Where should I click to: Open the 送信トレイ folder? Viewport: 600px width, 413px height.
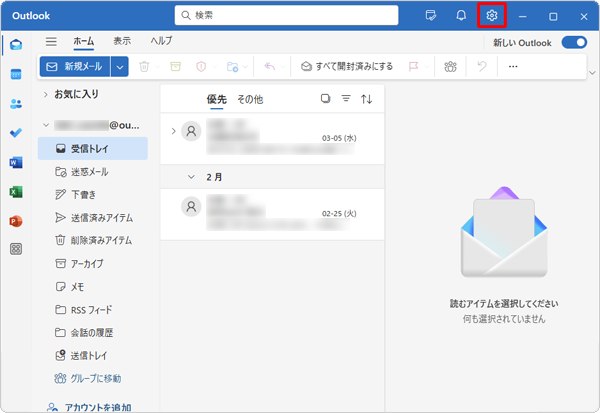[93, 356]
